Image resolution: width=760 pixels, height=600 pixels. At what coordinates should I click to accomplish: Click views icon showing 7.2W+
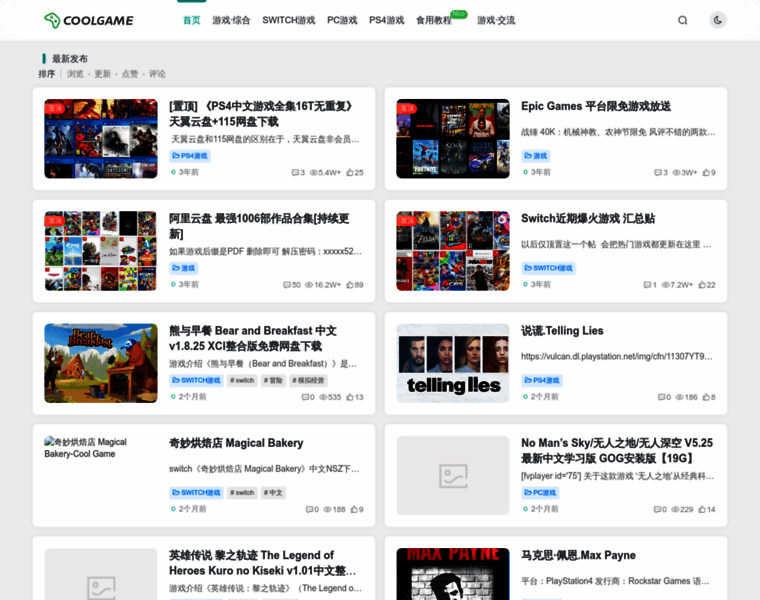tap(665, 285)
